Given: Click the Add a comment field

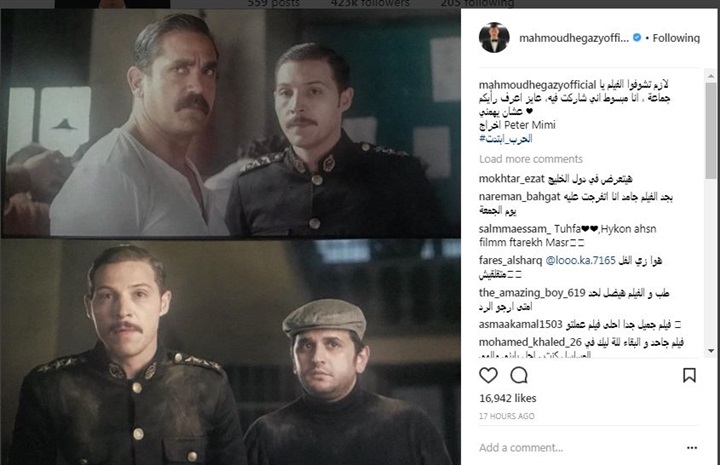Looking at the screenshot, I should pyautogui.click(x=579, y=448).
